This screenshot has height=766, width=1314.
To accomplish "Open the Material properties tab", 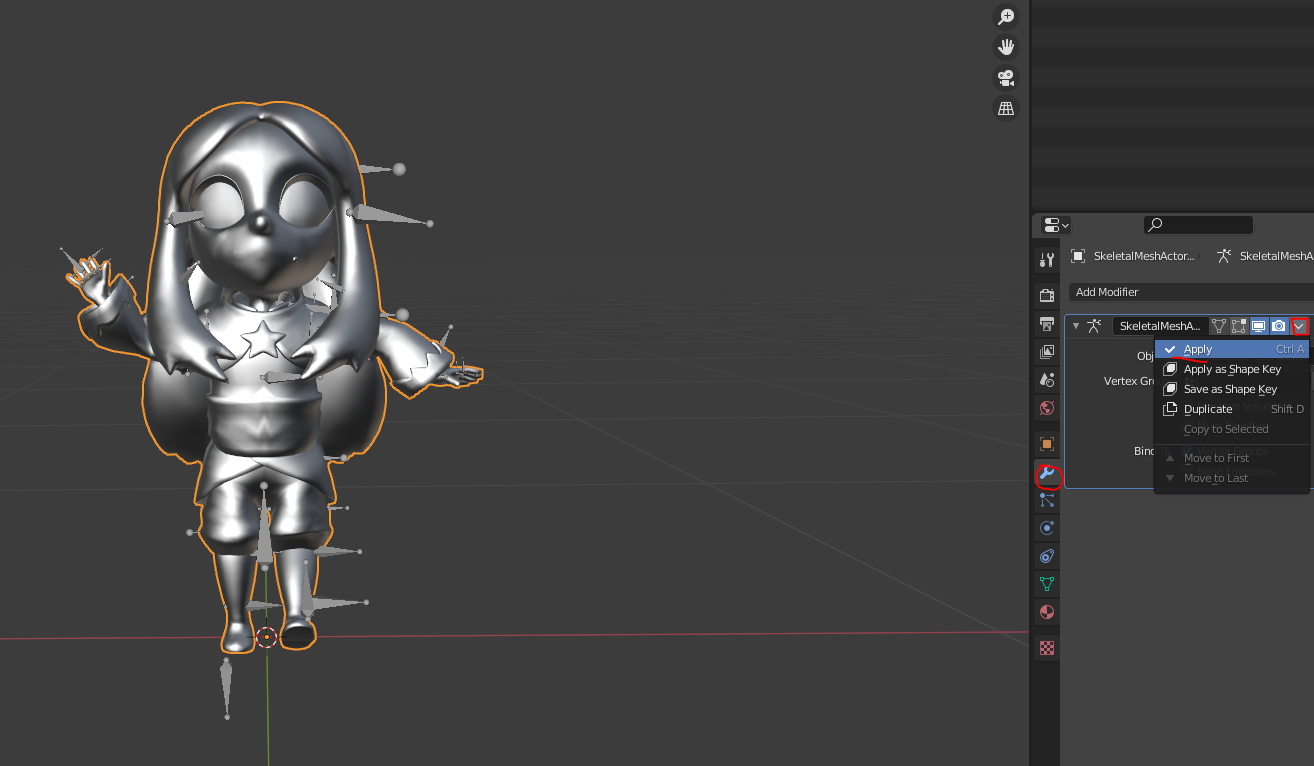I will [1047, 612].
